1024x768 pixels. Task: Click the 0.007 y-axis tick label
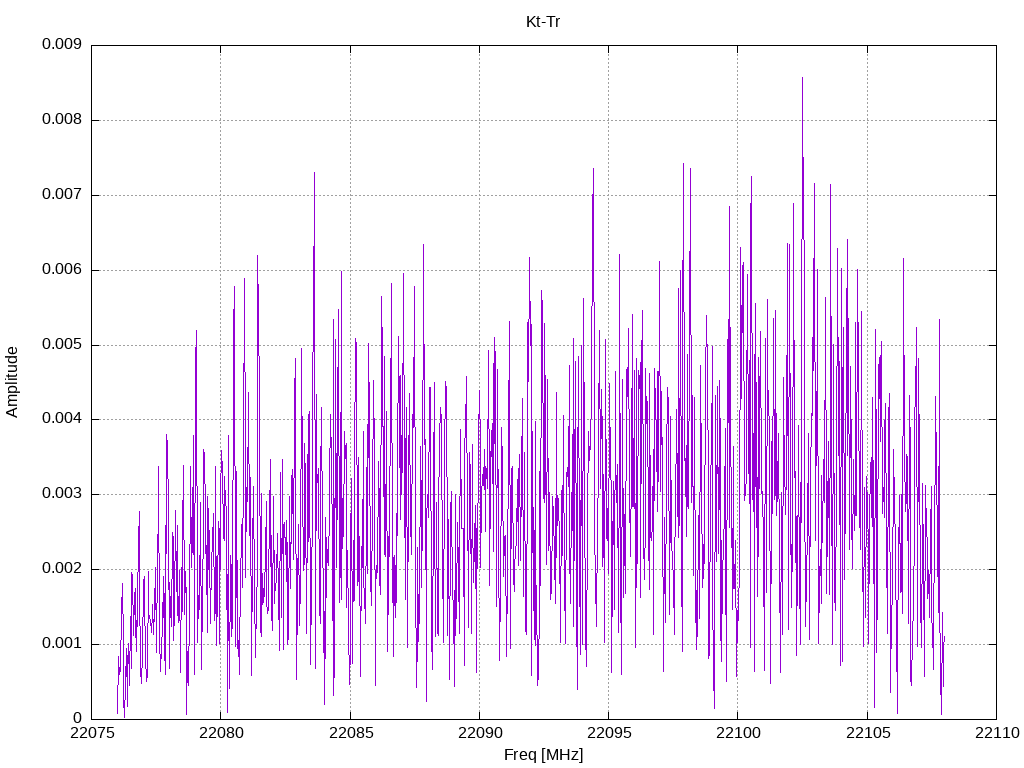click(62, 195)
